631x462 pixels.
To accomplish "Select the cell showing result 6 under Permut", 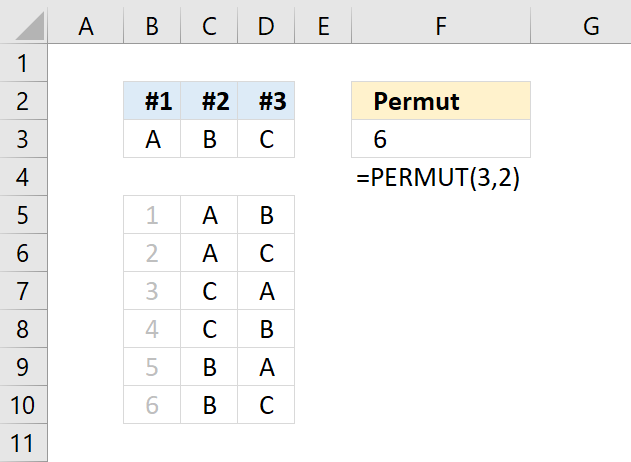I will (x=441, y=139).
